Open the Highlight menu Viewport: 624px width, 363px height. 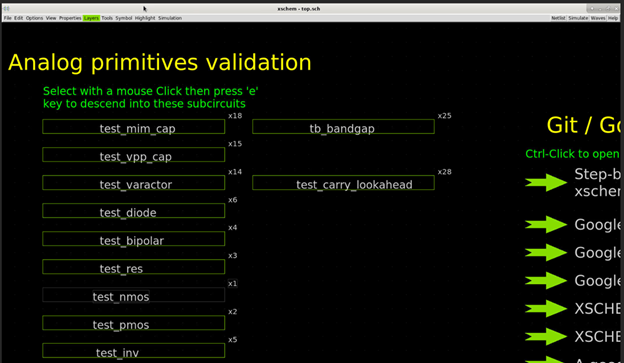click(145, 18)
